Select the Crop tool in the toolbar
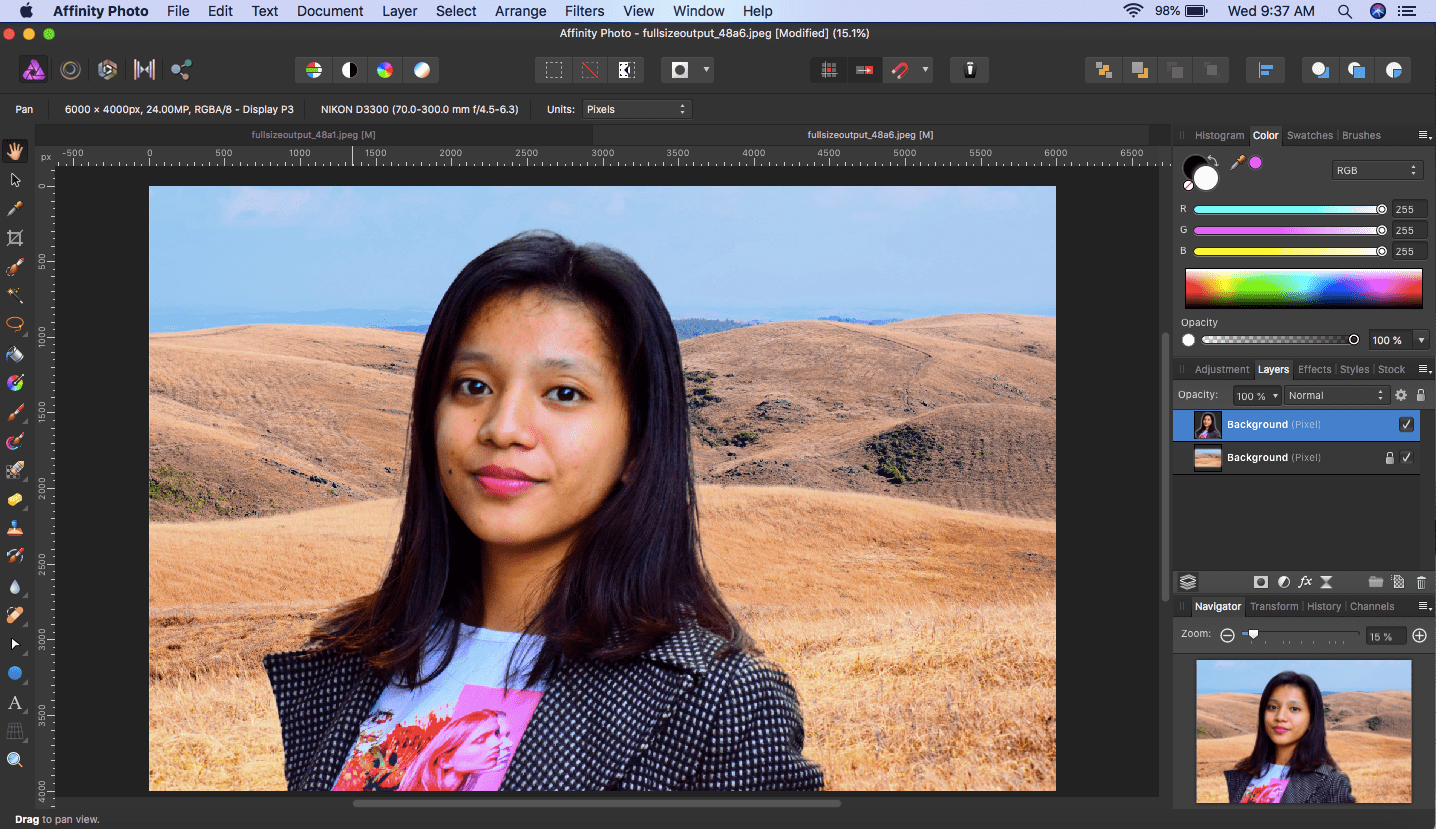 [15, 238]
